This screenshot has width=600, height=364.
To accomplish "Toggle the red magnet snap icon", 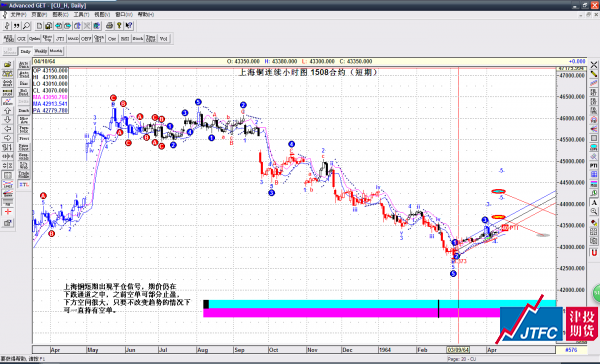I will click(x=593, y=253).
